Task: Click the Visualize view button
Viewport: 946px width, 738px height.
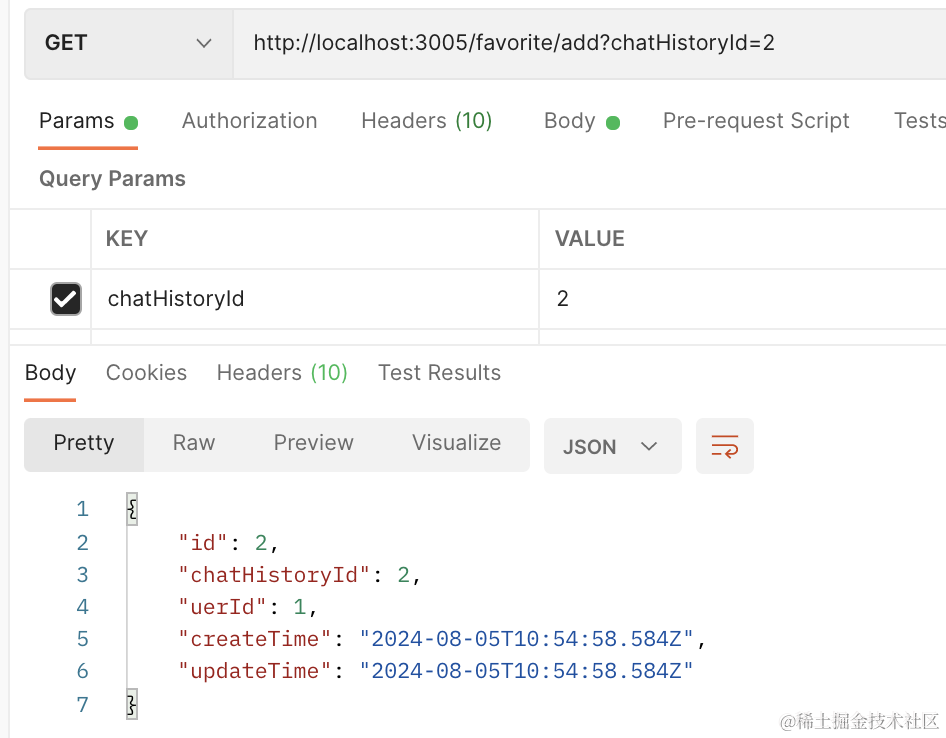Action: 456,443
